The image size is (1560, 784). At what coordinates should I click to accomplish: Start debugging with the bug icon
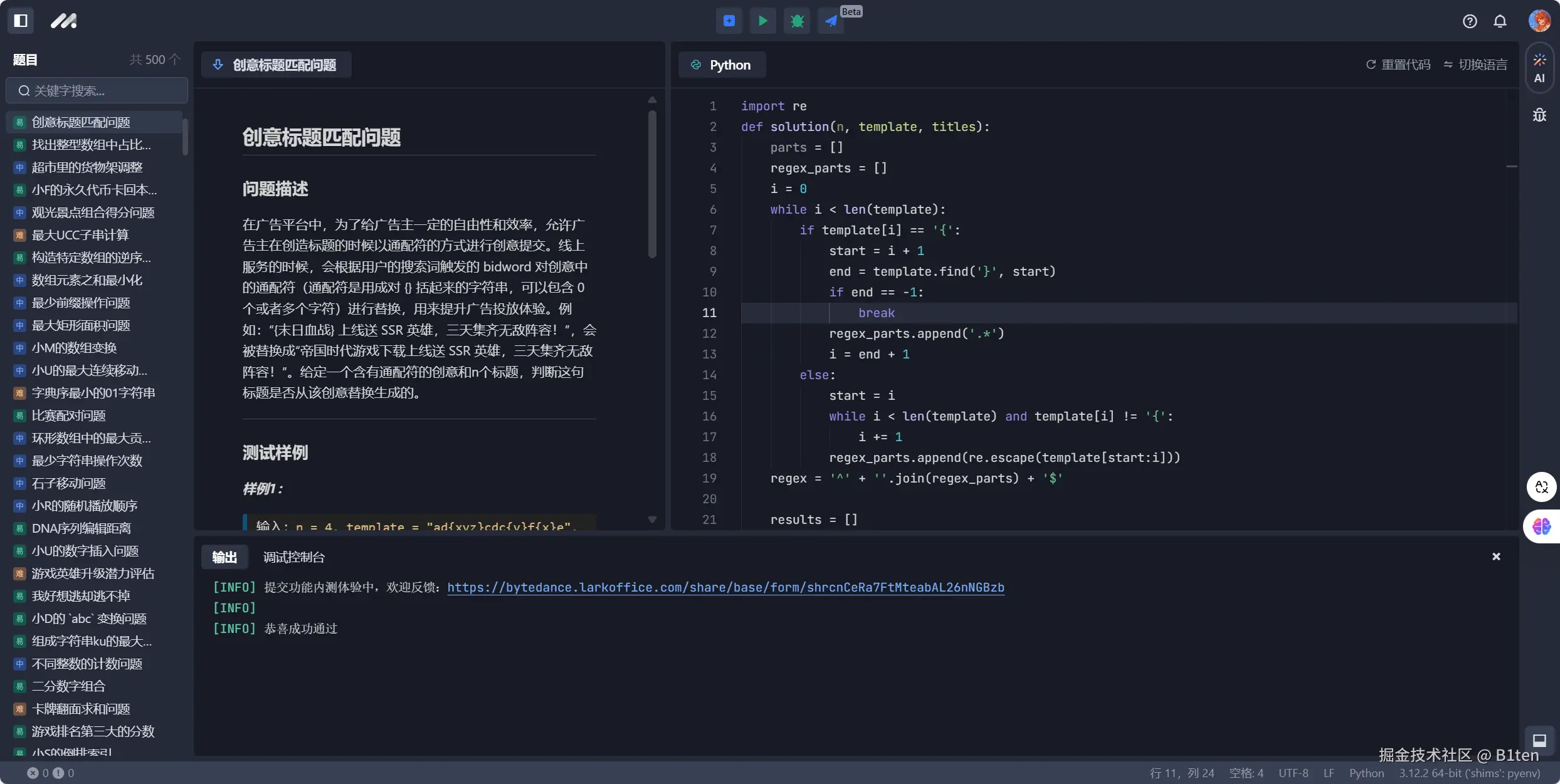[796, 21]
